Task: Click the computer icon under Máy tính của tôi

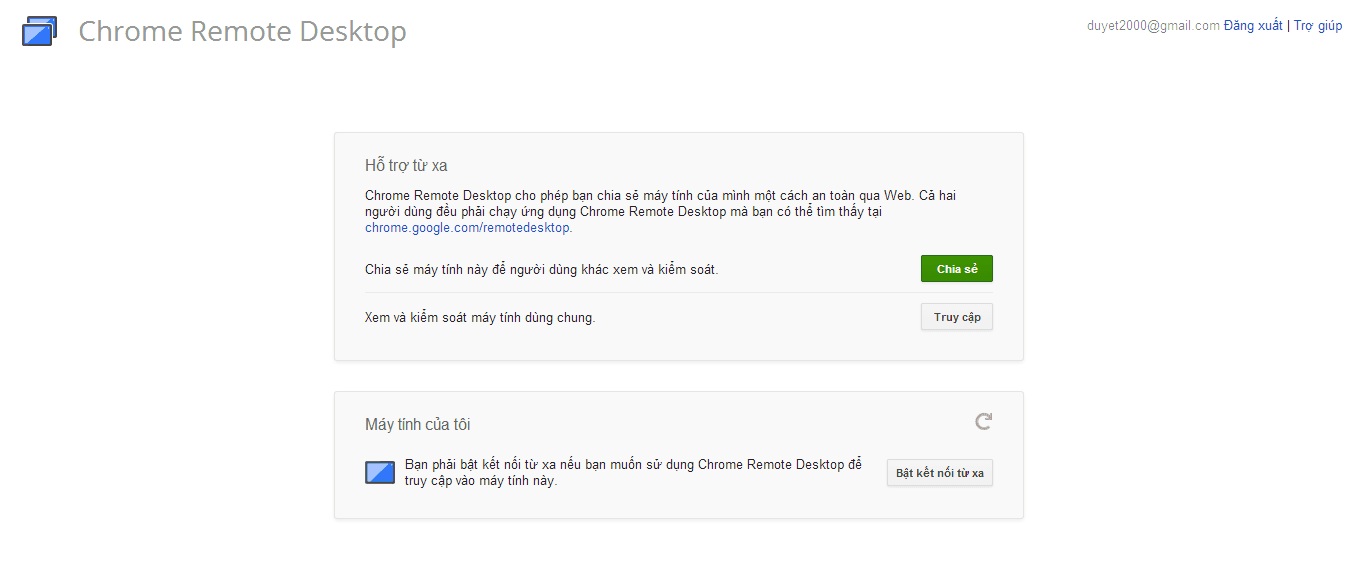Action: tap(380, 472)
